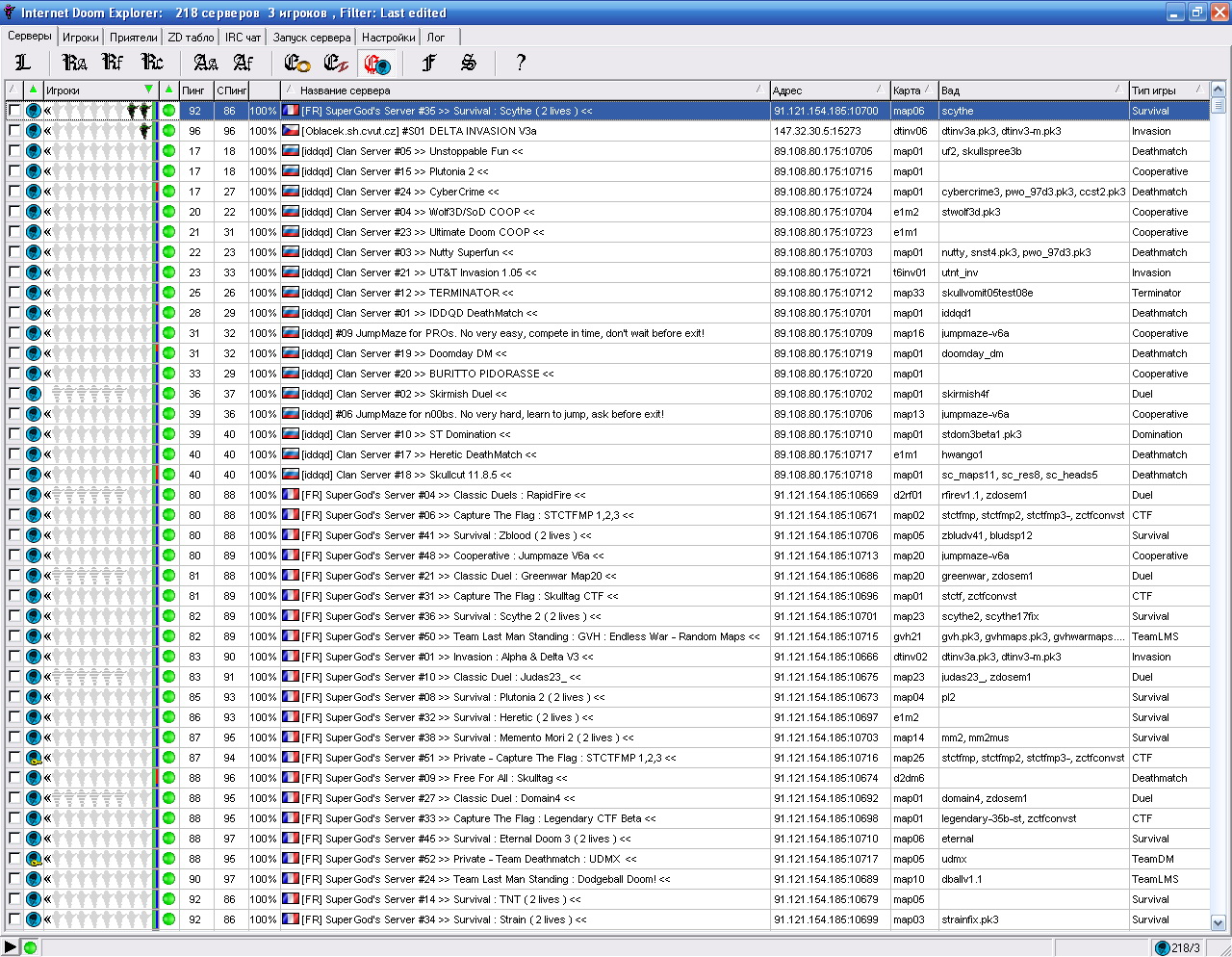Toggle the red 'C' Doom-ball toolbar icon
Viewport: 1232px width, 957px height.
tap(375, 64)
